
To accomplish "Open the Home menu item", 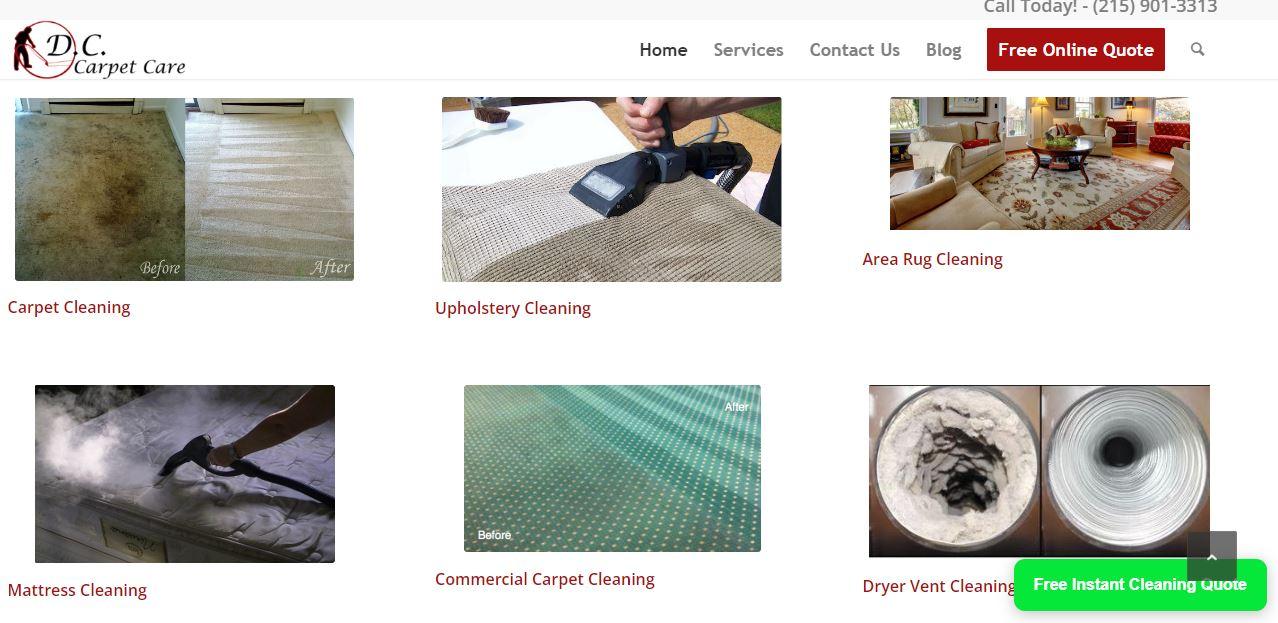I will coord(663,49).
